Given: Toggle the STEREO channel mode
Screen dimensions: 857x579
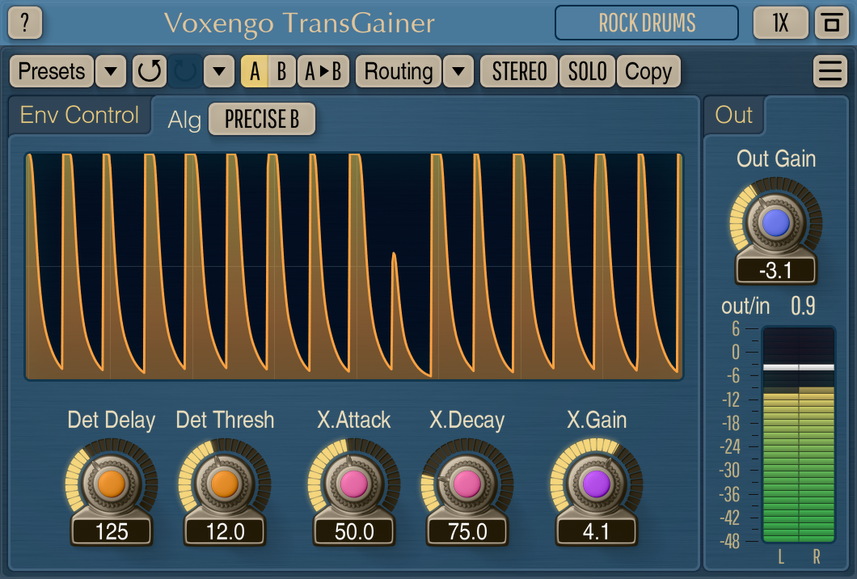Looking at the screenshot, I should 519,71.
